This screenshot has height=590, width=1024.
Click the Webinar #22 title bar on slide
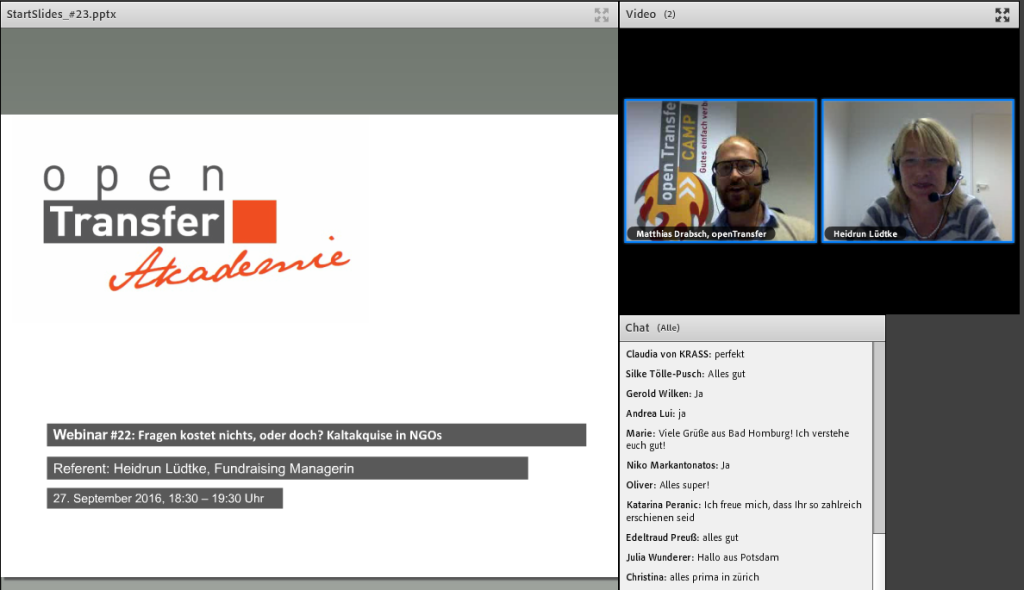pos(316,435)
